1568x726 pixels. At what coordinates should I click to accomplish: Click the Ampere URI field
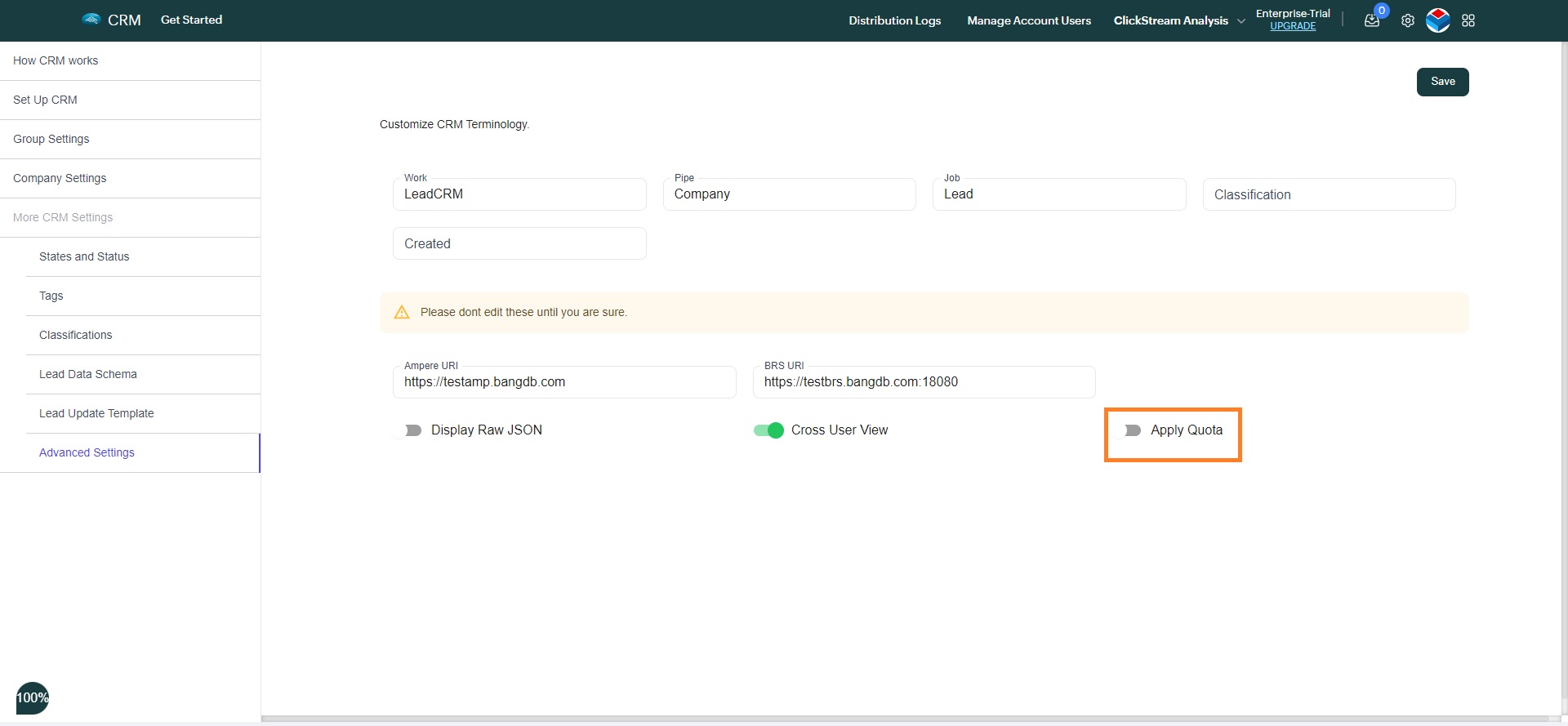[x=564, y=382]
